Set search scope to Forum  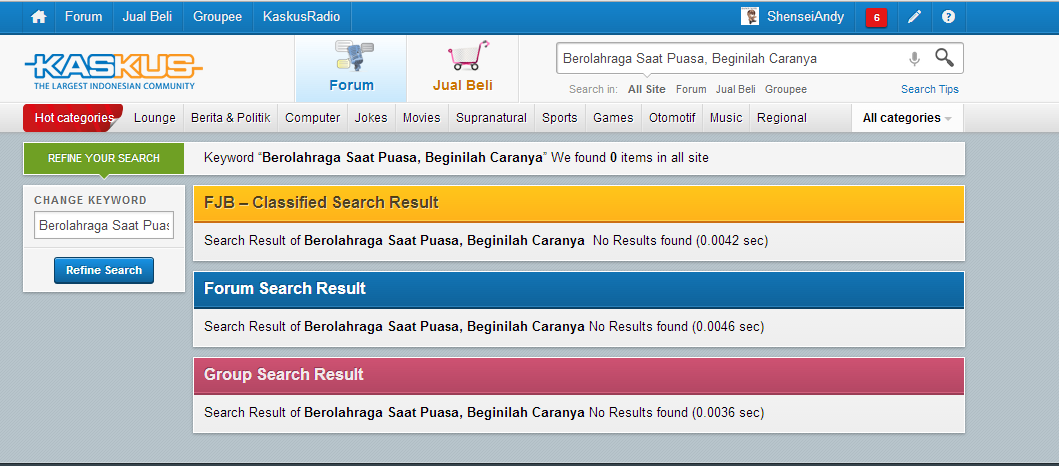[x=691, y=89]
